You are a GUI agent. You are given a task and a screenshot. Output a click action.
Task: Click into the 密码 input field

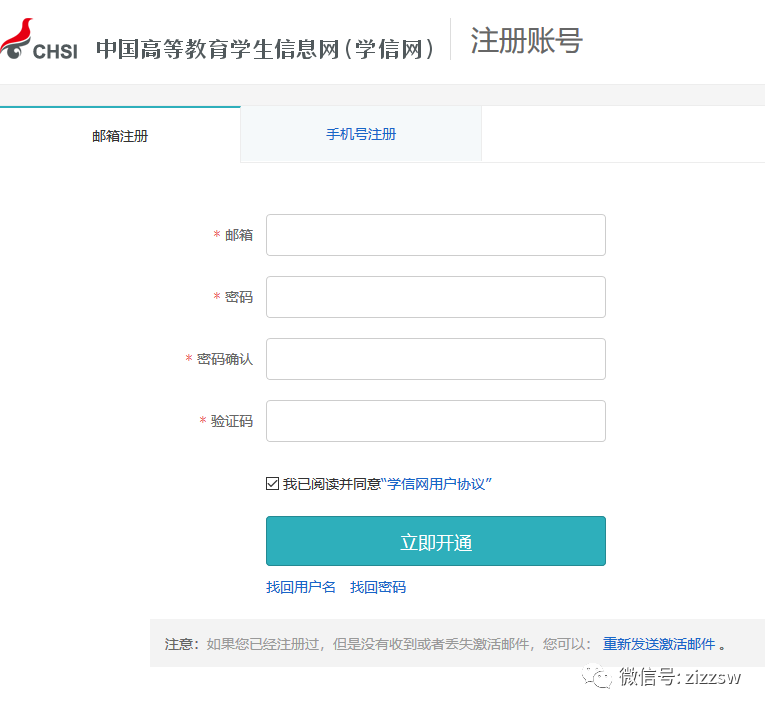pyautogui.click(x=435, y=297)
